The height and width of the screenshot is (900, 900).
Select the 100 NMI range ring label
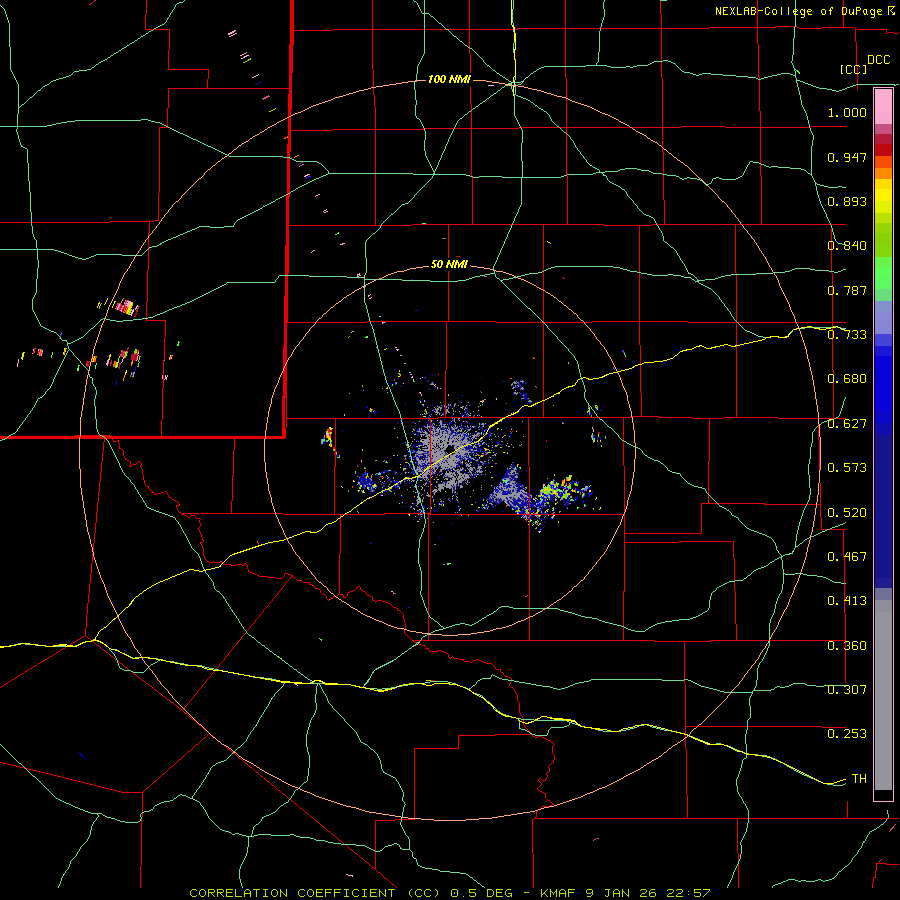coord(449,79)
